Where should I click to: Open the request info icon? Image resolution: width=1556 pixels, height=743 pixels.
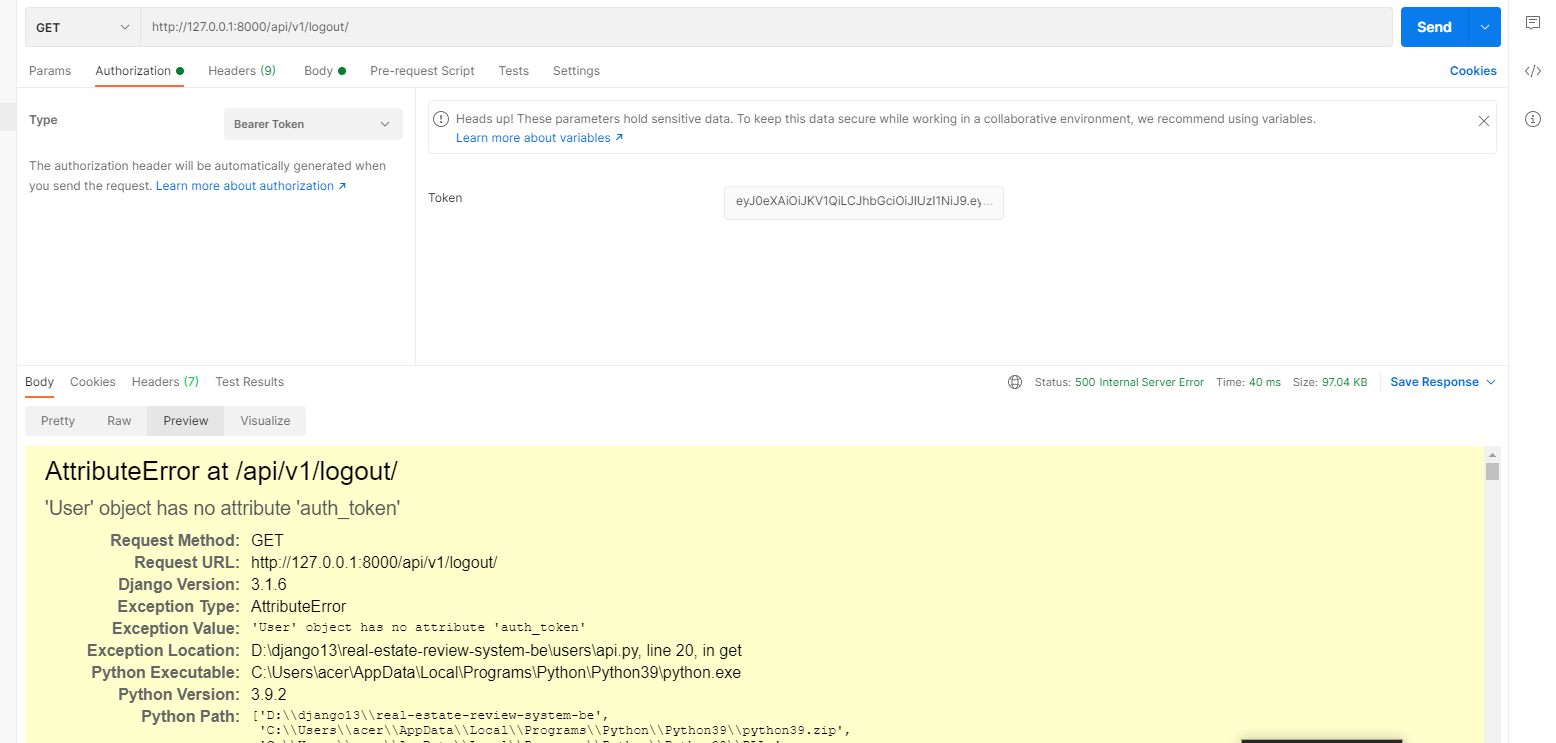point(1532,119)
